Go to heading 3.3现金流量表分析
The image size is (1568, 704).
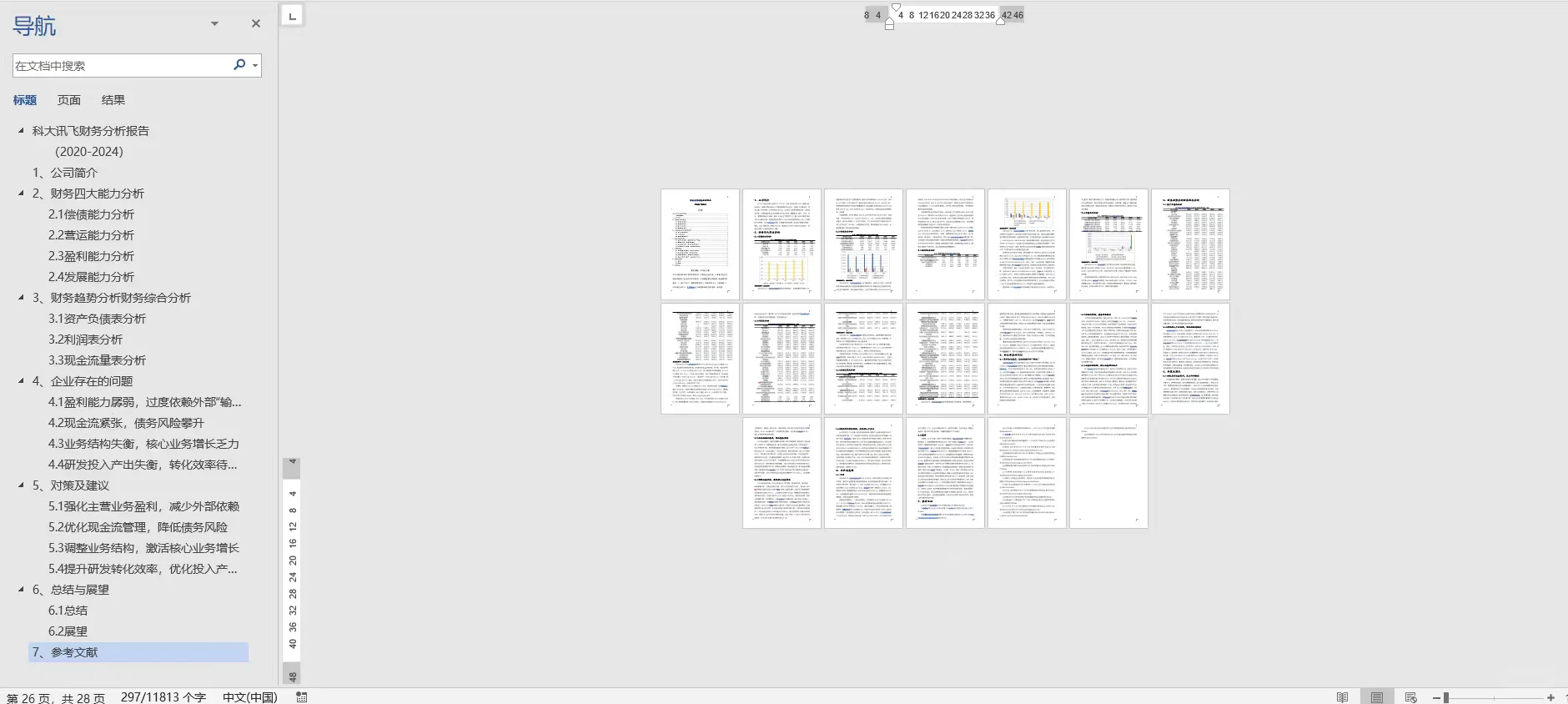[97, 360]
